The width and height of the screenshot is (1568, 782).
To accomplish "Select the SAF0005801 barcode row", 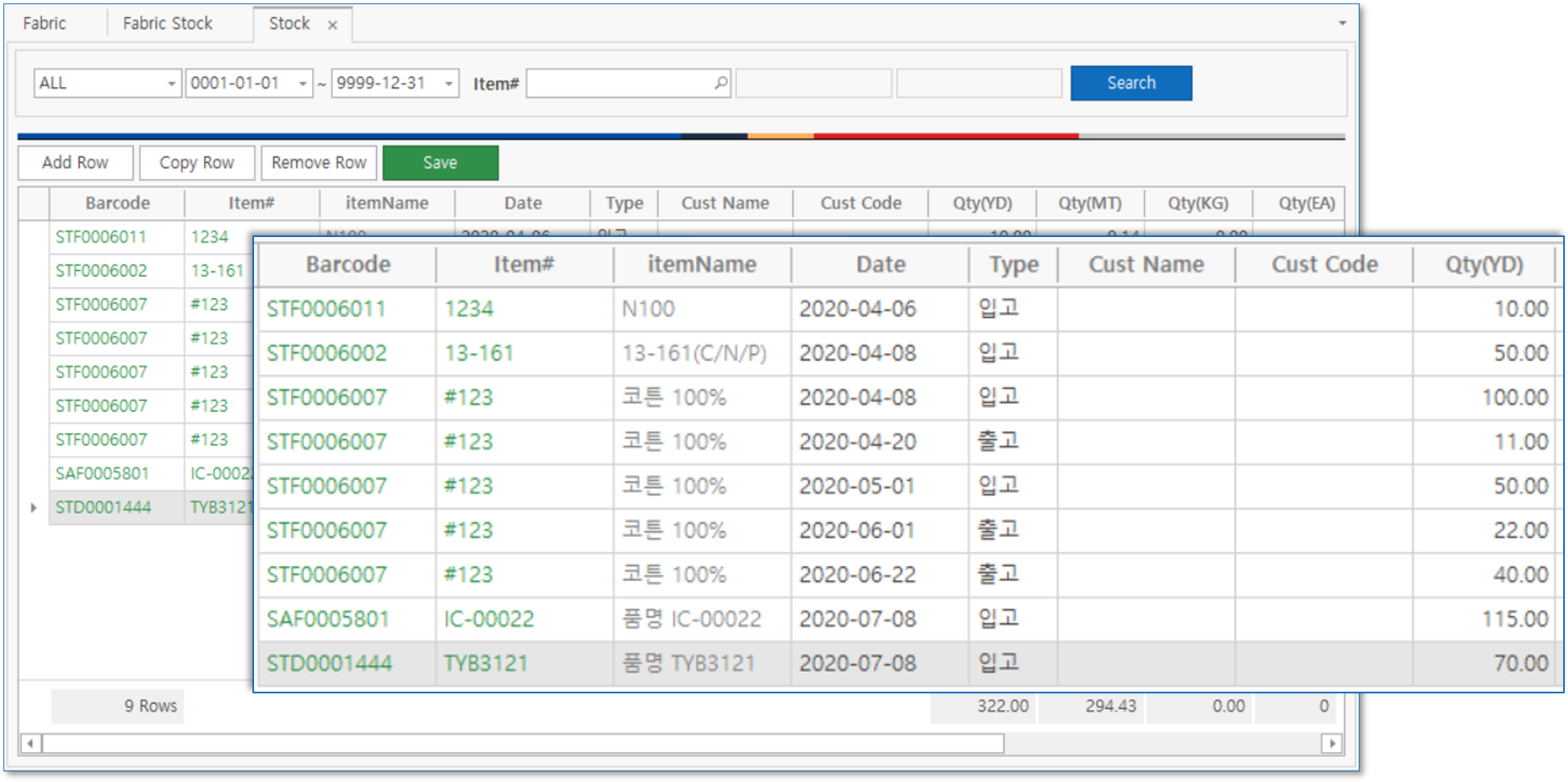I will pyautogui.click(x=102, y=473).
